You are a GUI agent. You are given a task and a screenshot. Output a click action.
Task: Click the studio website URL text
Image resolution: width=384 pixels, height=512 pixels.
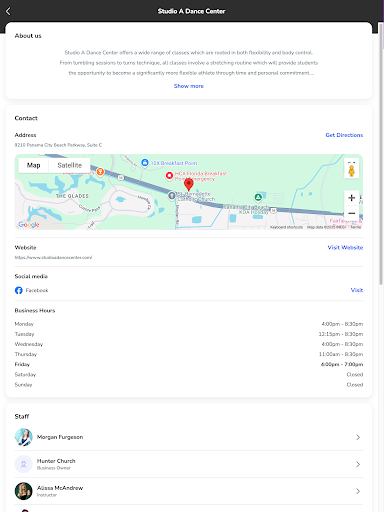53,257
